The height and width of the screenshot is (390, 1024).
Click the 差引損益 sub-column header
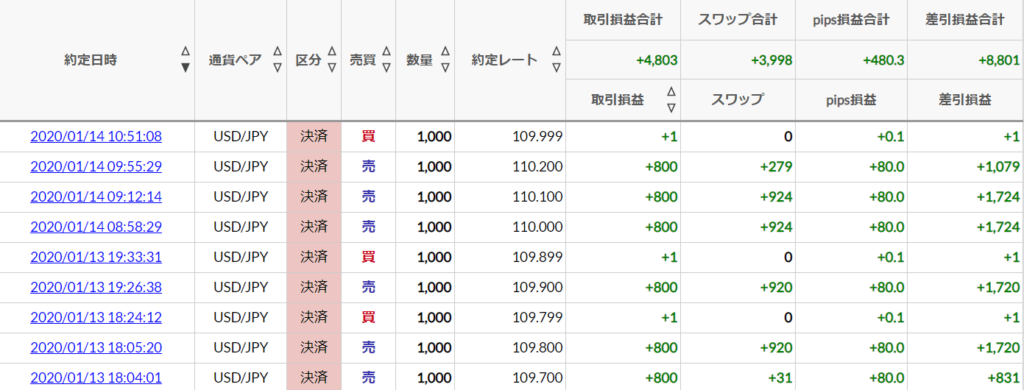click(x=965, y=100)
